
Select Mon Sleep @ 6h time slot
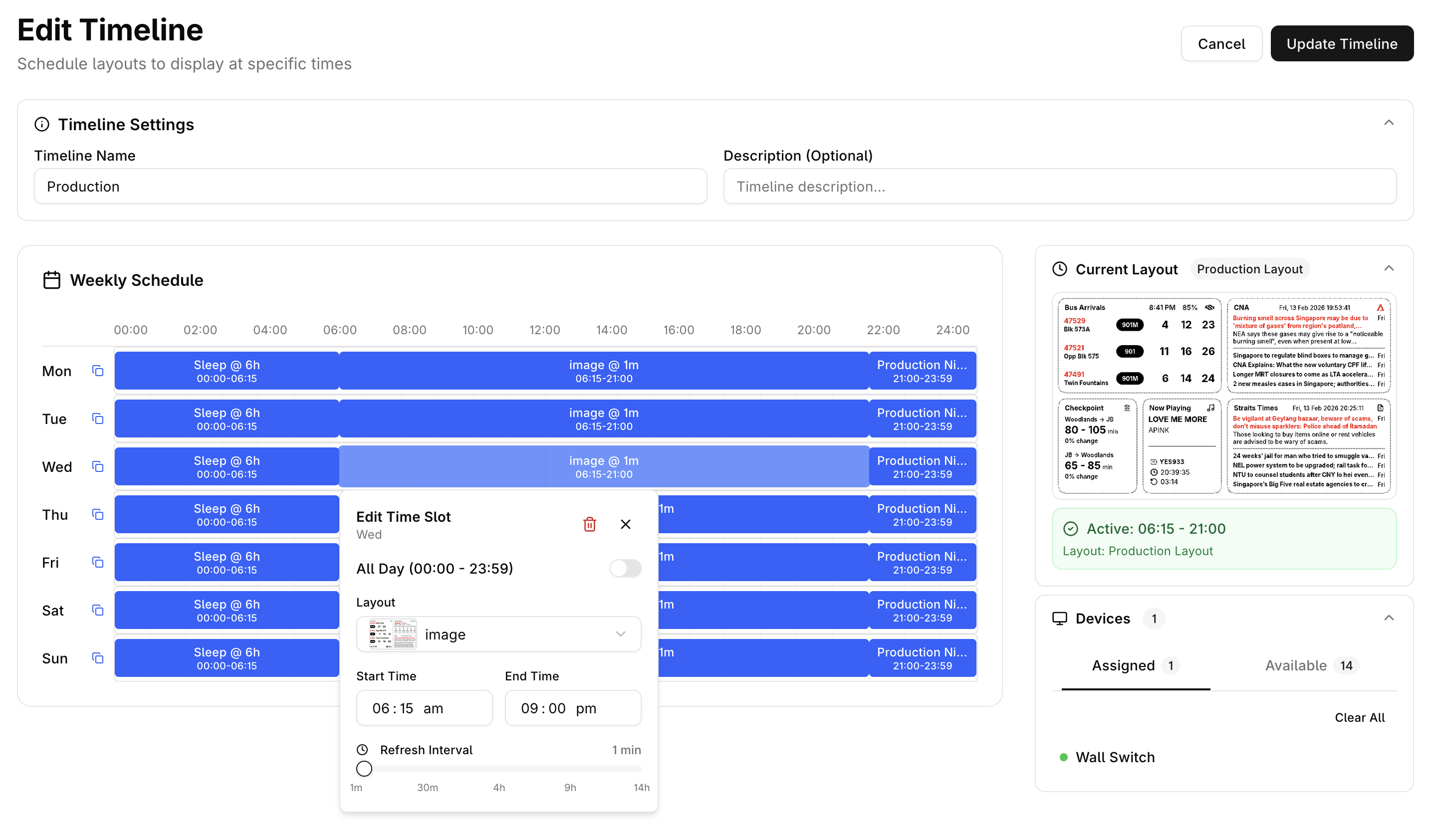(227, 371)
